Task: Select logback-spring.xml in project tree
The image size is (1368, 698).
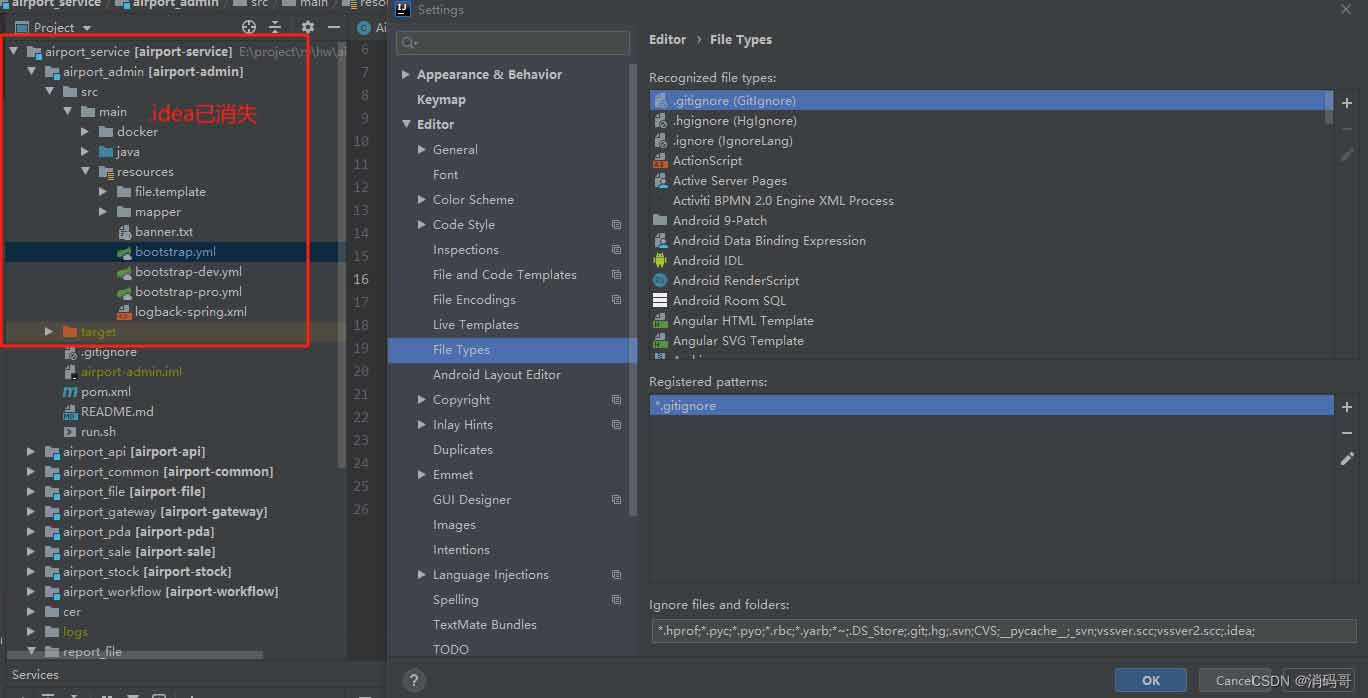Action: [x=191, y=312]
